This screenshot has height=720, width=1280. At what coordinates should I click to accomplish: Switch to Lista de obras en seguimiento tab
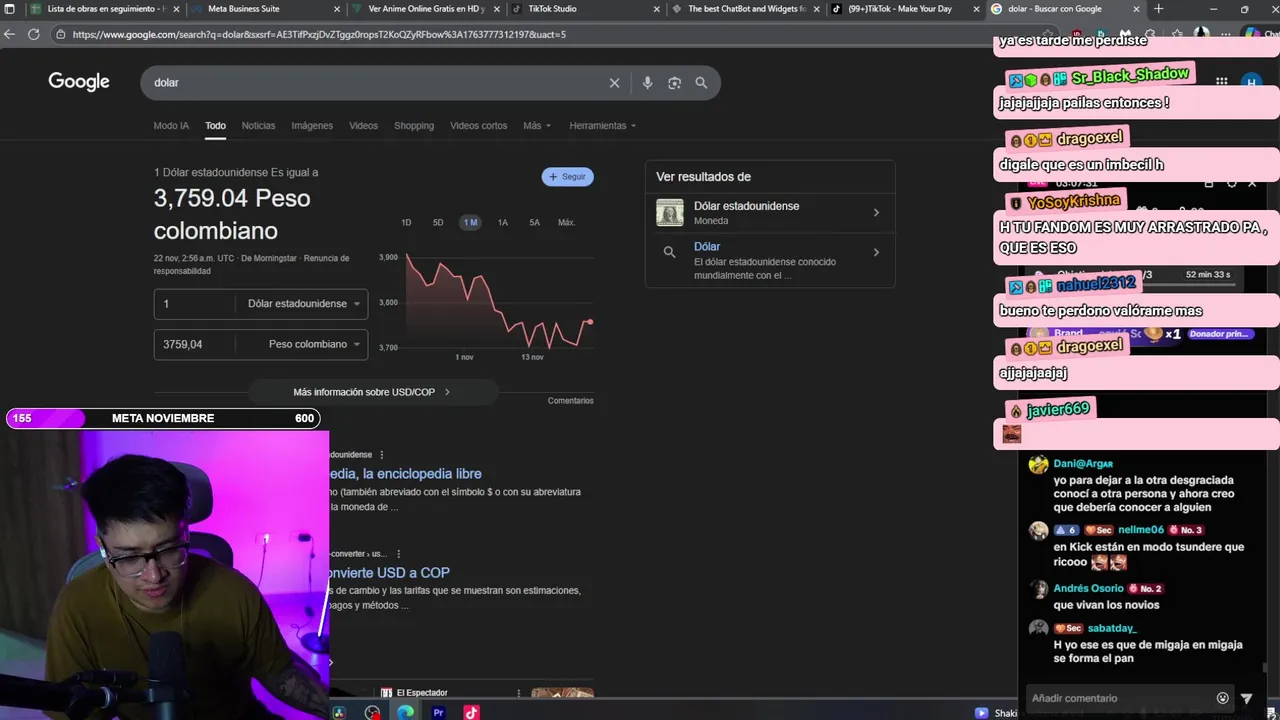(x=105, y=9)
